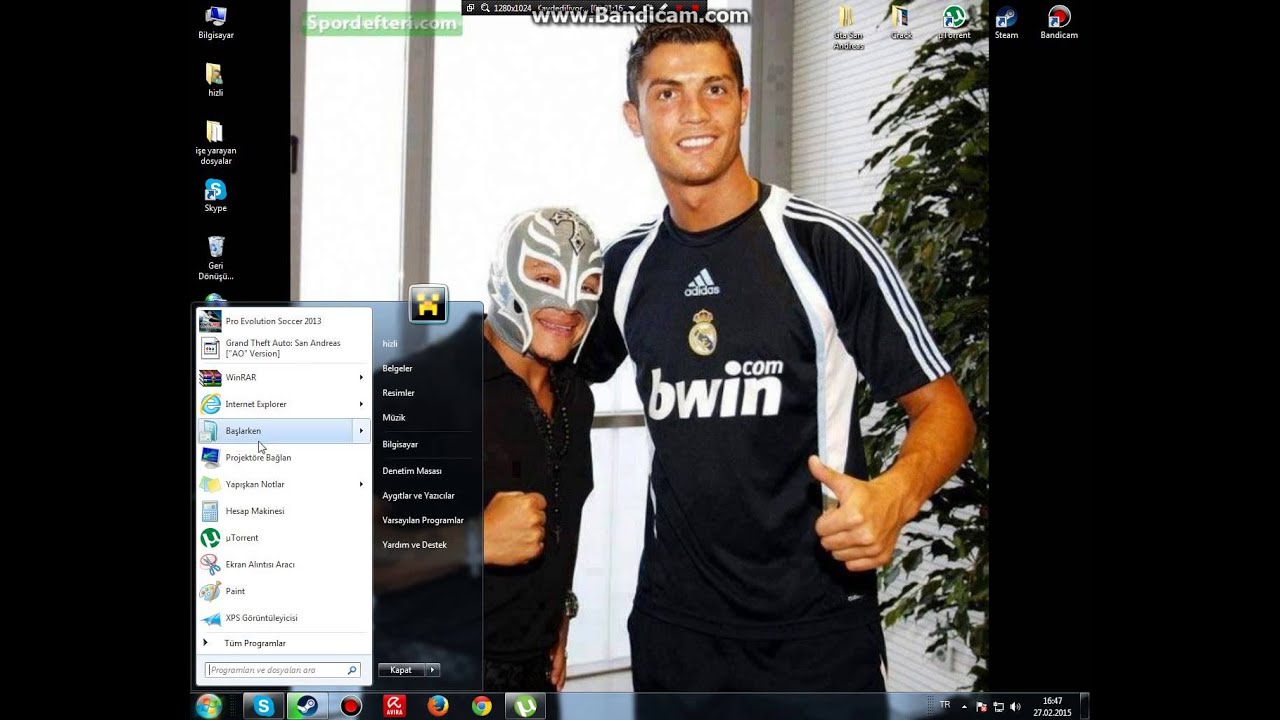Screen dimensions: 1280x720
Task: Open Avira from the taskbar
Action: 395,706
